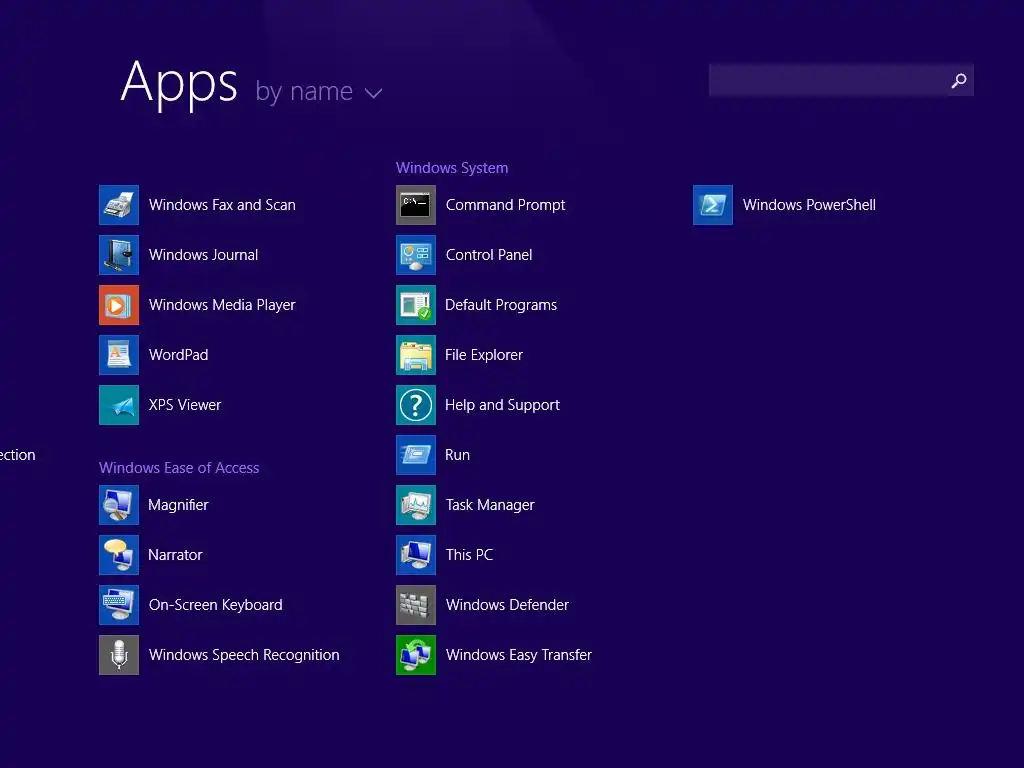Click the 'On-Screen Keyboard' label
Screen dimensions: 1024x768
[x=216, y=605]
